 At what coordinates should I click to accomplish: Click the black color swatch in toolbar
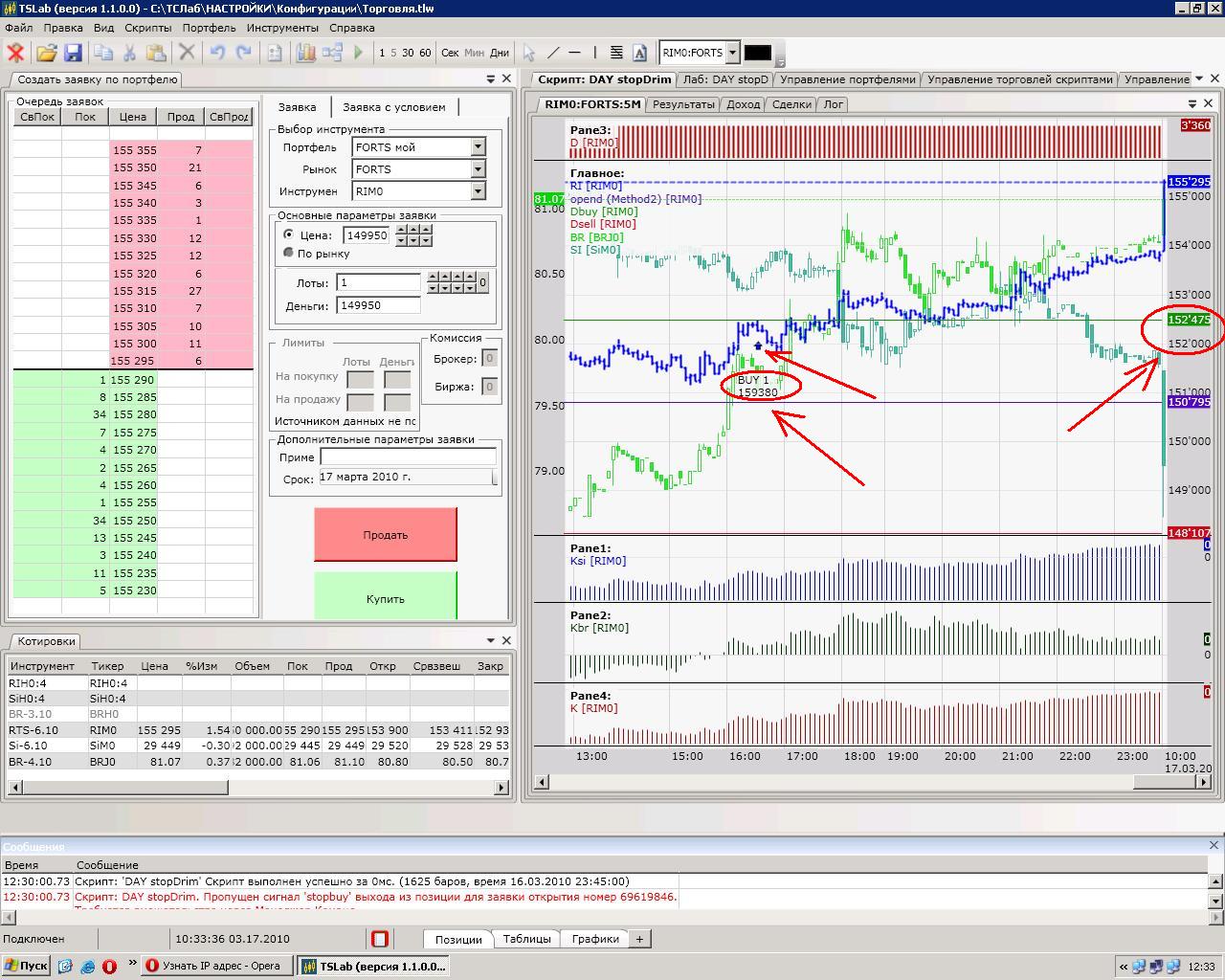(x=757, y=53)
